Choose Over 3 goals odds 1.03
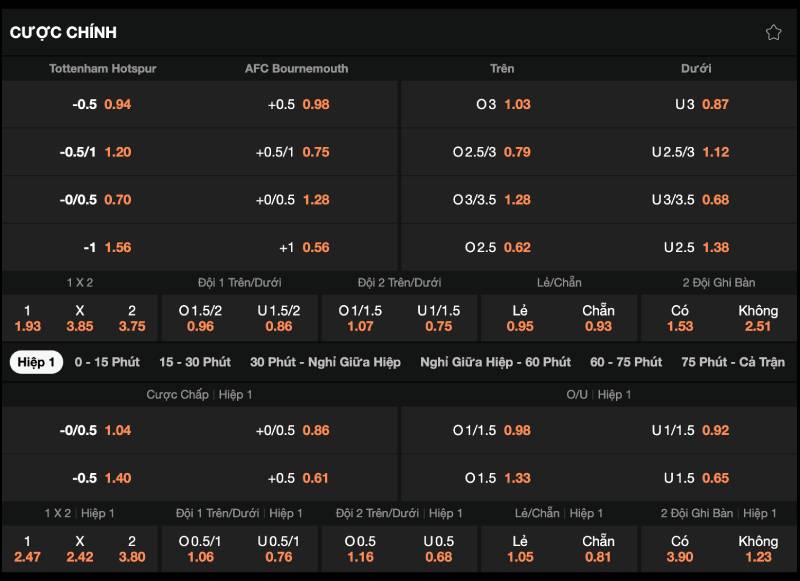 click(x=502, y=104)
